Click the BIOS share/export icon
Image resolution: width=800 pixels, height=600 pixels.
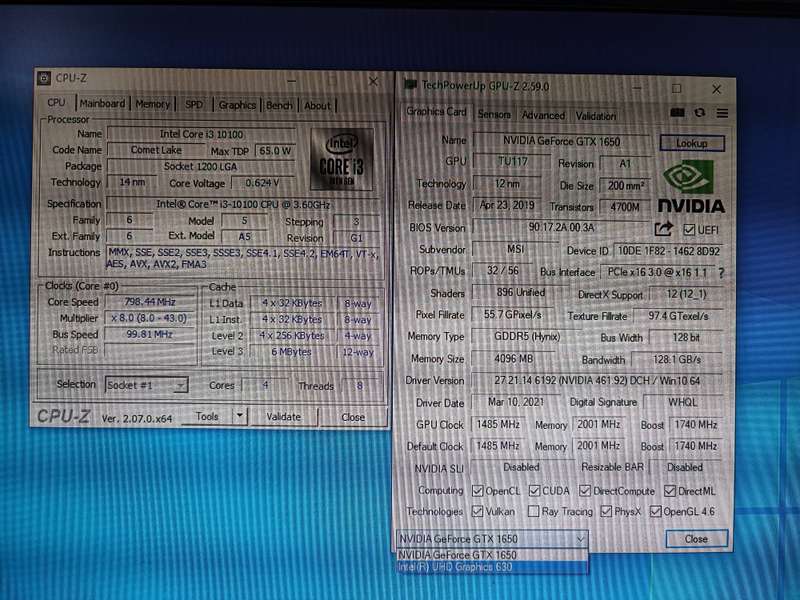coord(663,229)
